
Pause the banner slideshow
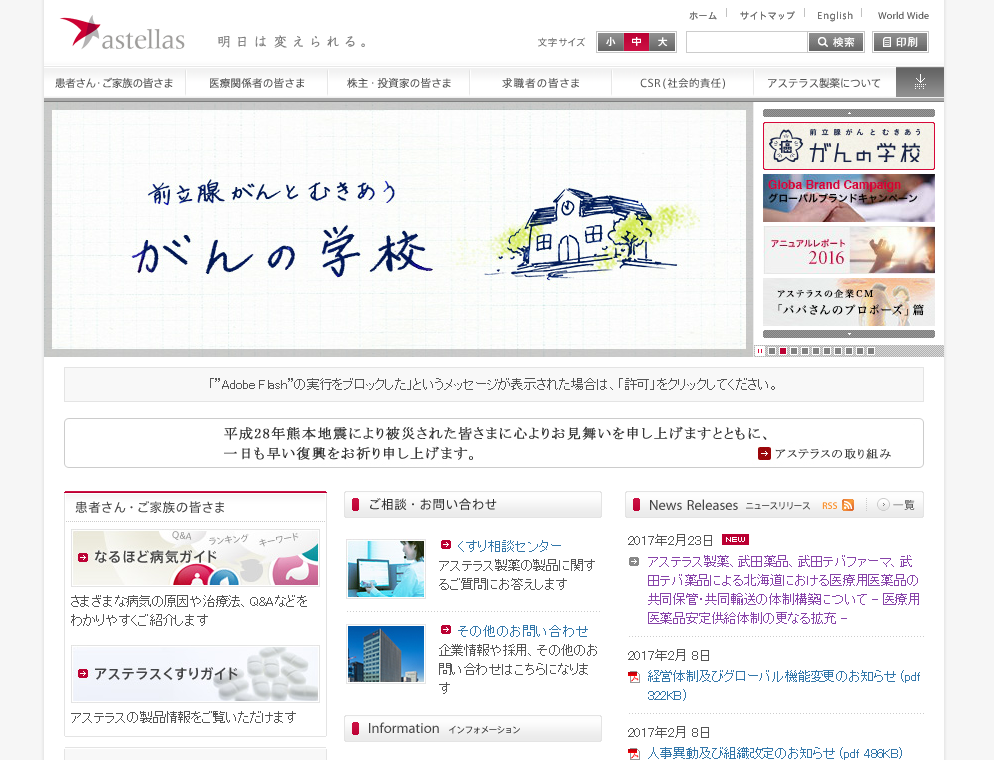[x=759, y=351]
